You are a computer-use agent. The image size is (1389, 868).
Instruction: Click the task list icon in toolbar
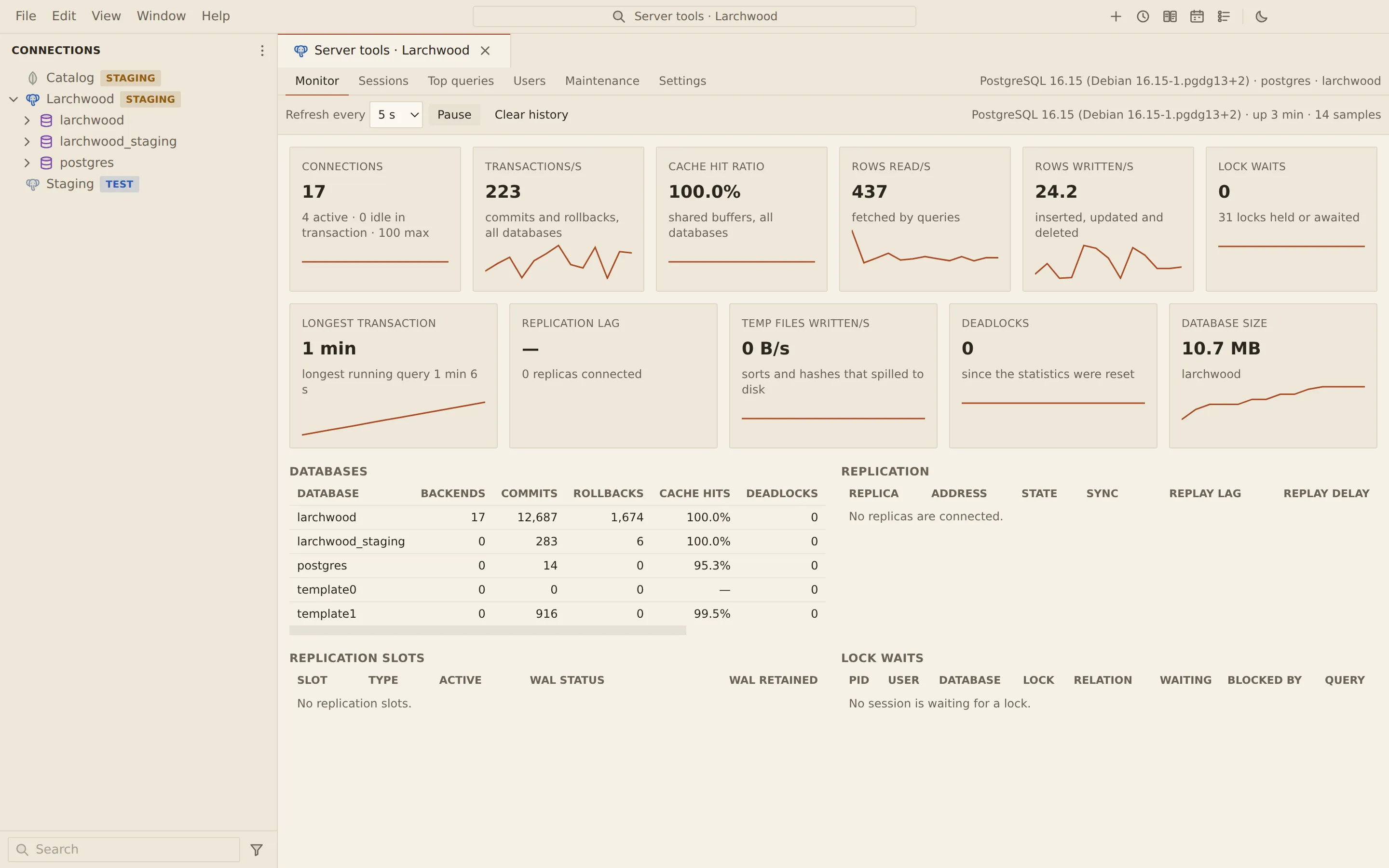click(x=1223, y=17)
